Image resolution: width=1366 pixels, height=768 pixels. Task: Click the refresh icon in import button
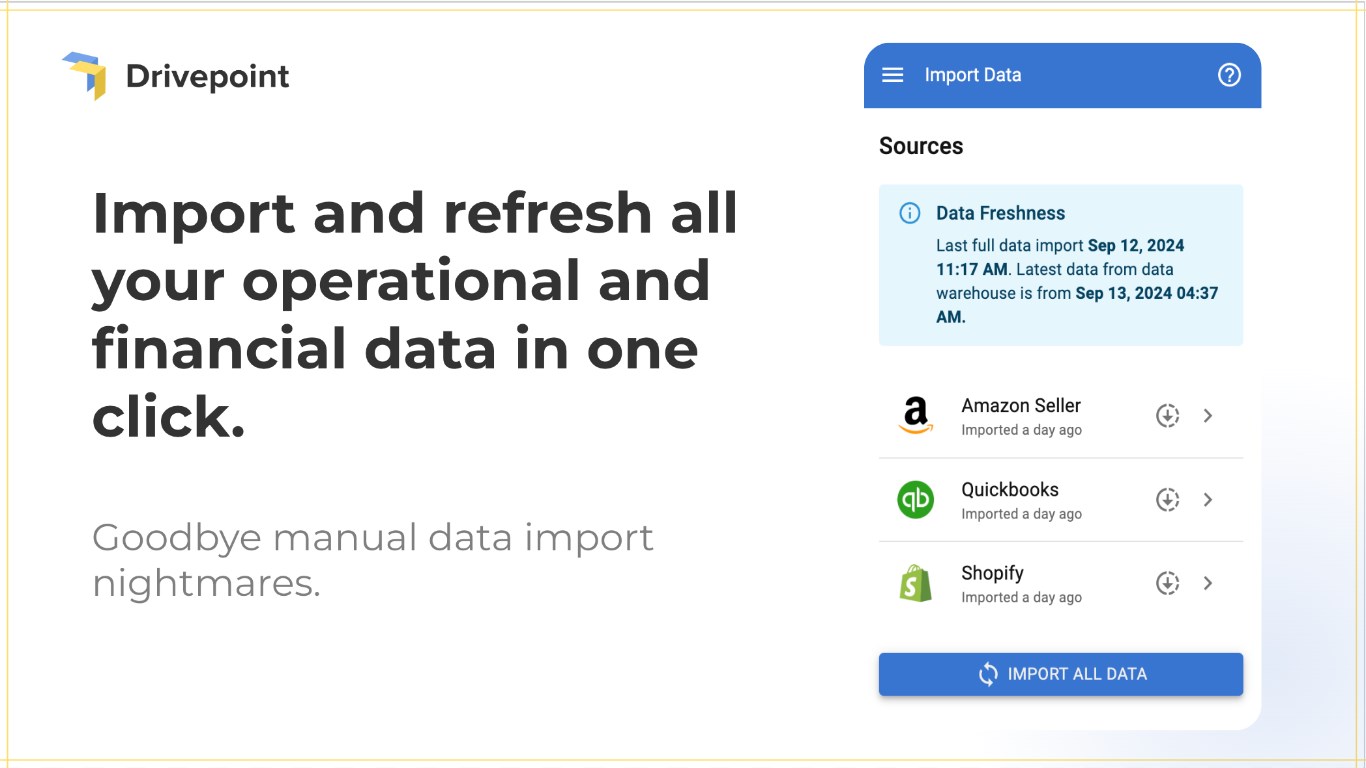tap(988, 674)
